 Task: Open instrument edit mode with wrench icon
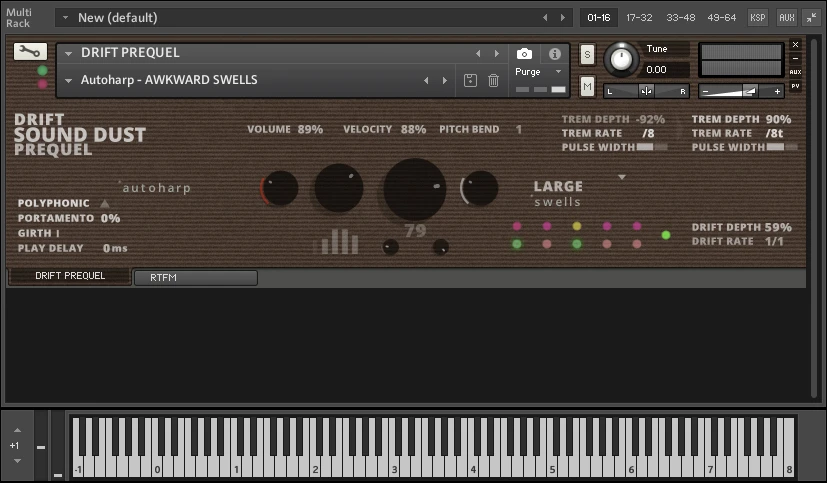30,51
